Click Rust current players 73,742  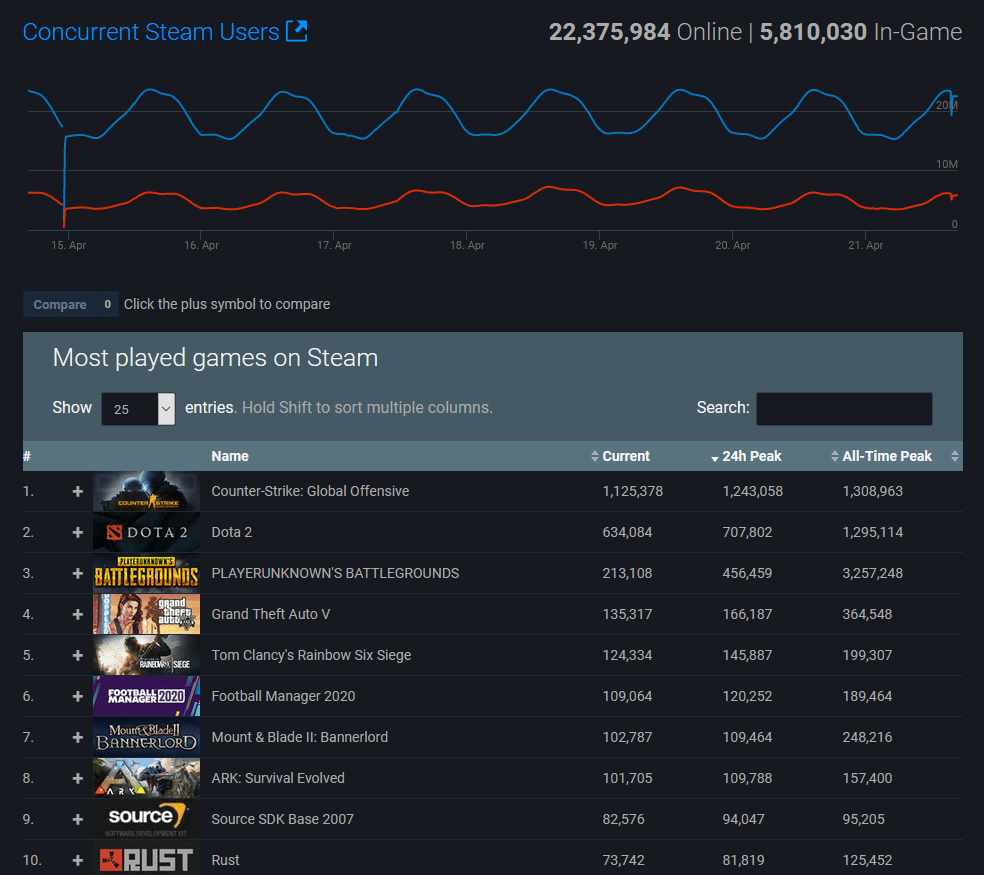click(623, 861)
